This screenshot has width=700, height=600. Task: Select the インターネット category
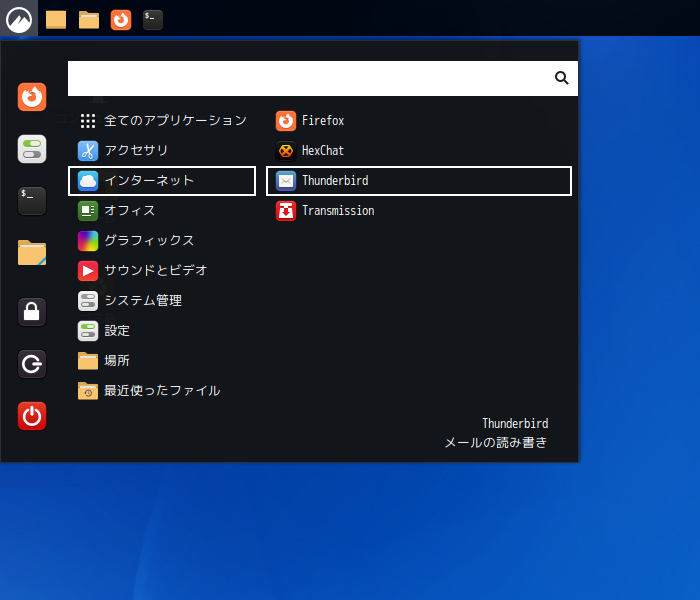(x=162, y=181)
